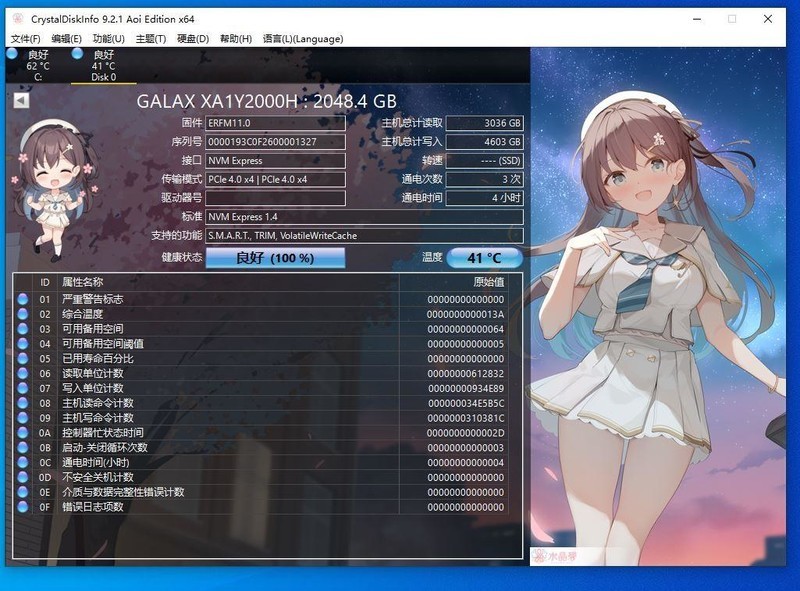Click the blue LED beside 错误日志项数
This screenshot has height=591, width=800.
[x=23, y=507]
